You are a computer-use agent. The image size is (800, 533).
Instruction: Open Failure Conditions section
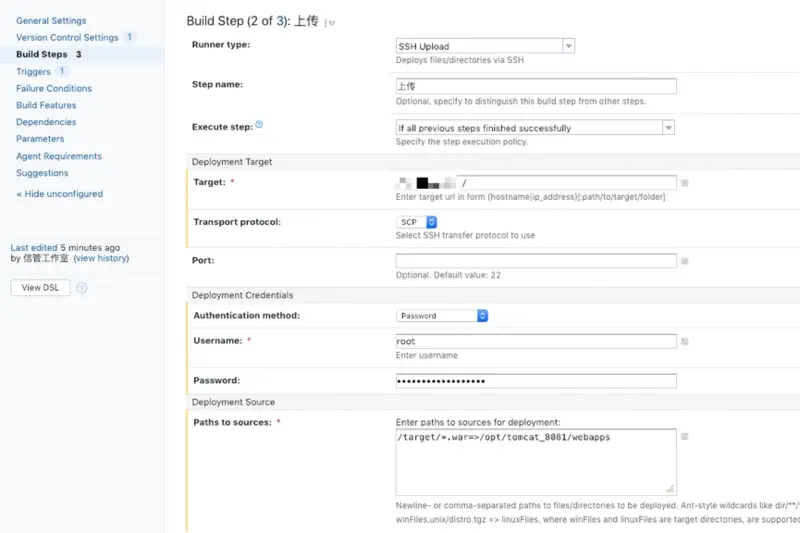[x=54, y=88]
